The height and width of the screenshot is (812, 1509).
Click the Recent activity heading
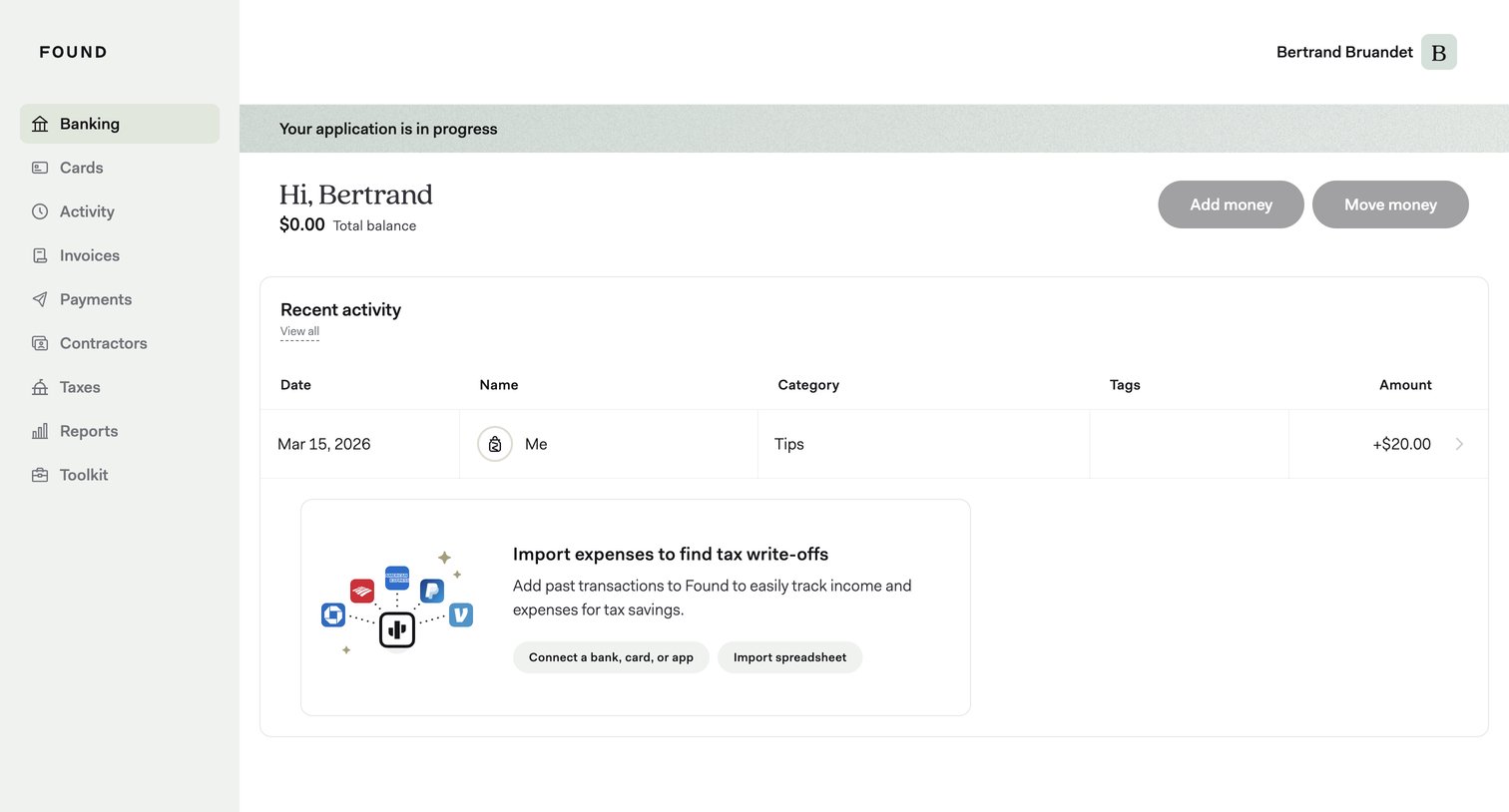340,310
